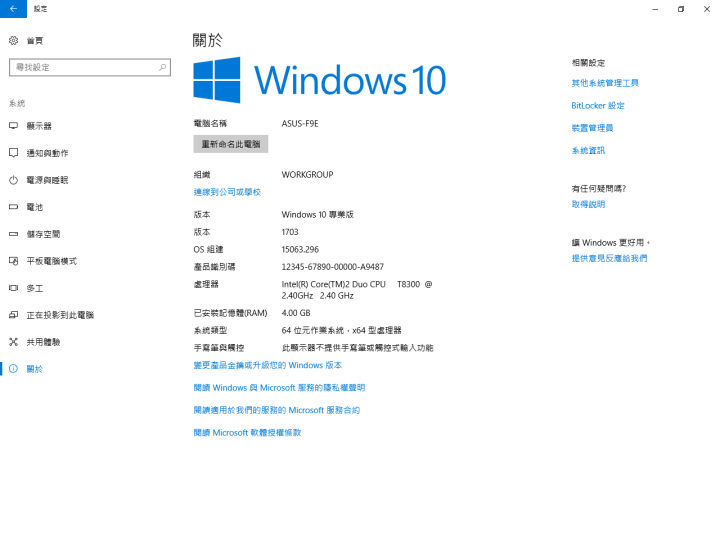The image size is (720, 552).
Task: Open 其他系統管理工具 link
Action: click(605, 83)
